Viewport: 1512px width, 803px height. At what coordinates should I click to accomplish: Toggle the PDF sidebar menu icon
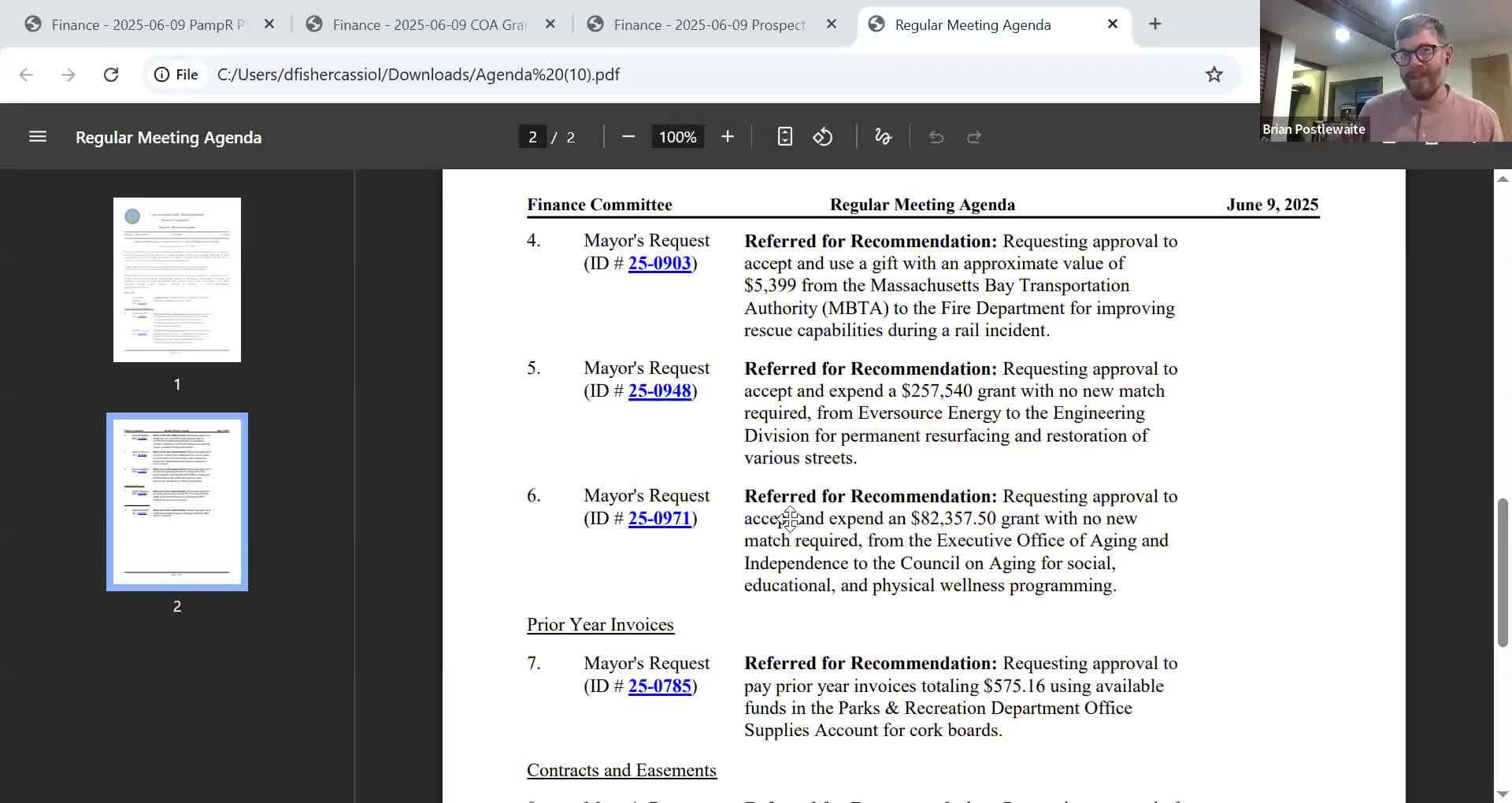click(x=38, y=137)
